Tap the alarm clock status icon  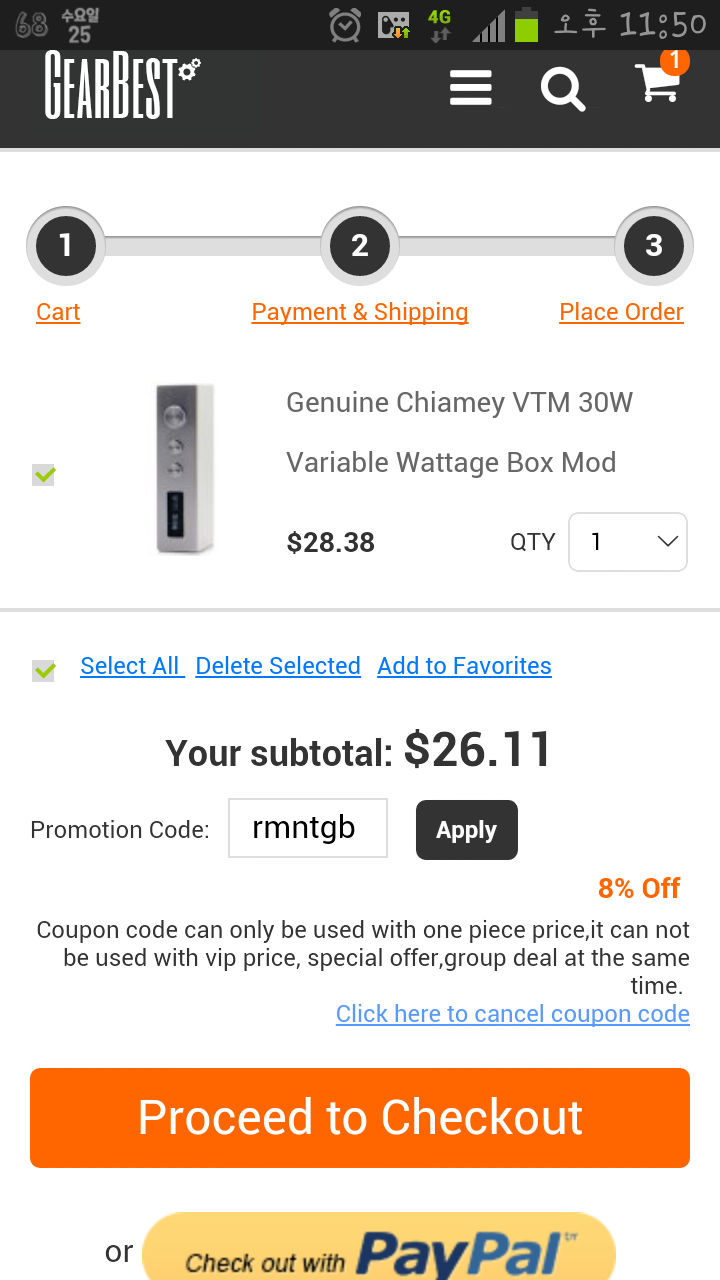[345, 25]
